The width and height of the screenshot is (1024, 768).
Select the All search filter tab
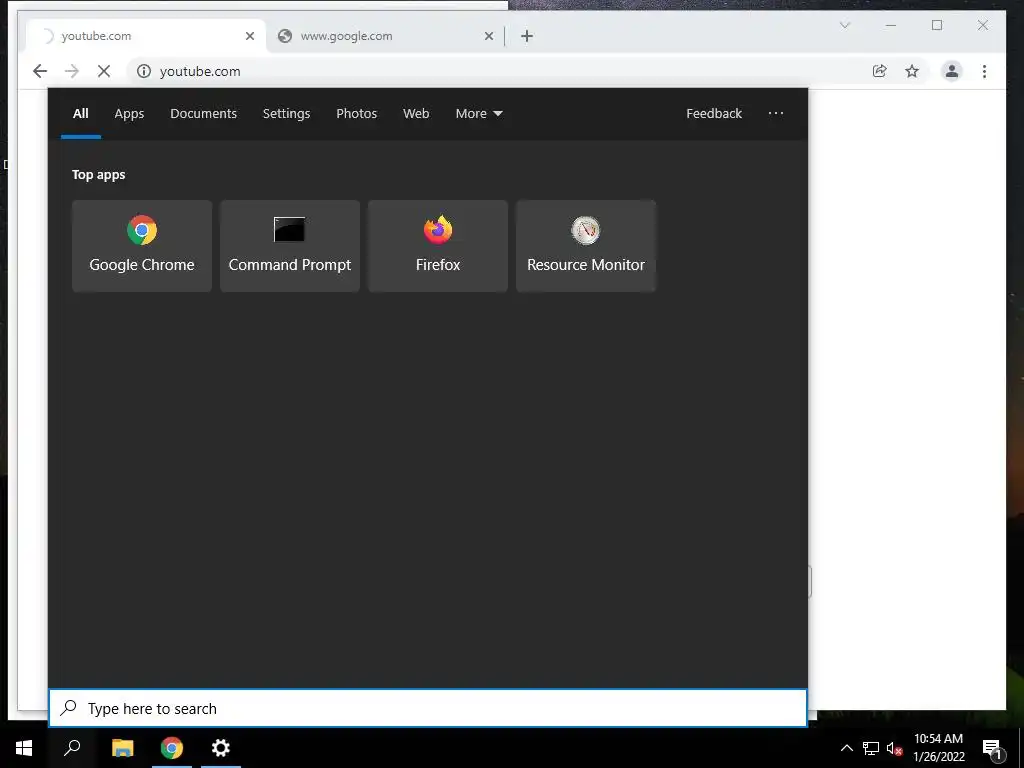click(x=81, y=114)
